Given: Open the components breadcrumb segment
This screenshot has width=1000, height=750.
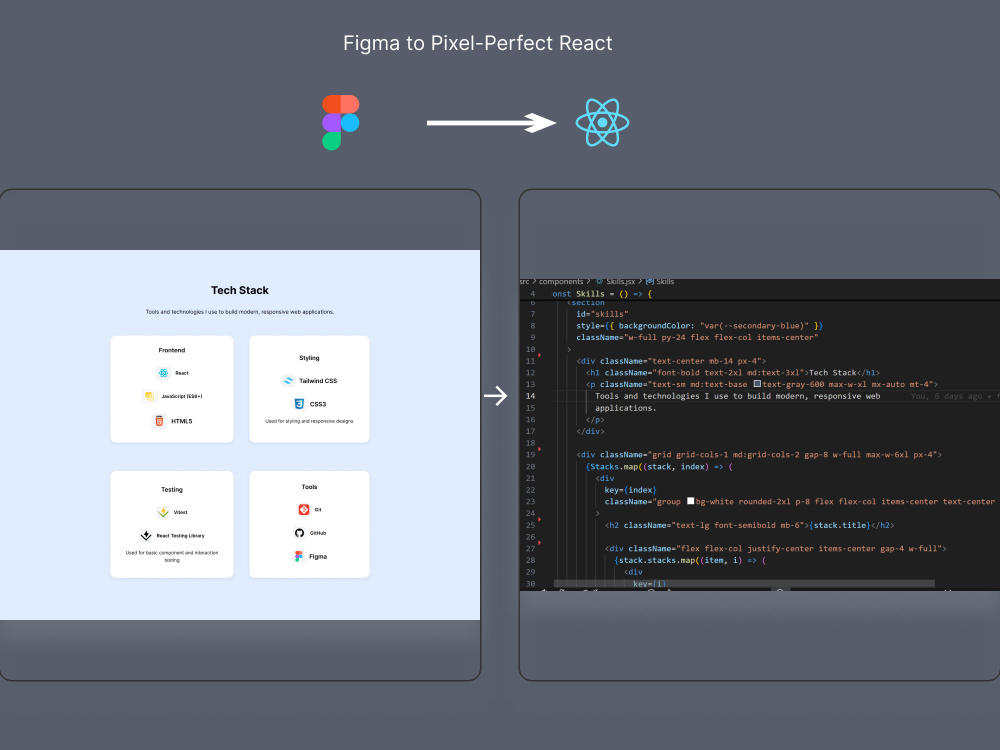Looking at the screenshot, I should [x=561, y=281].
